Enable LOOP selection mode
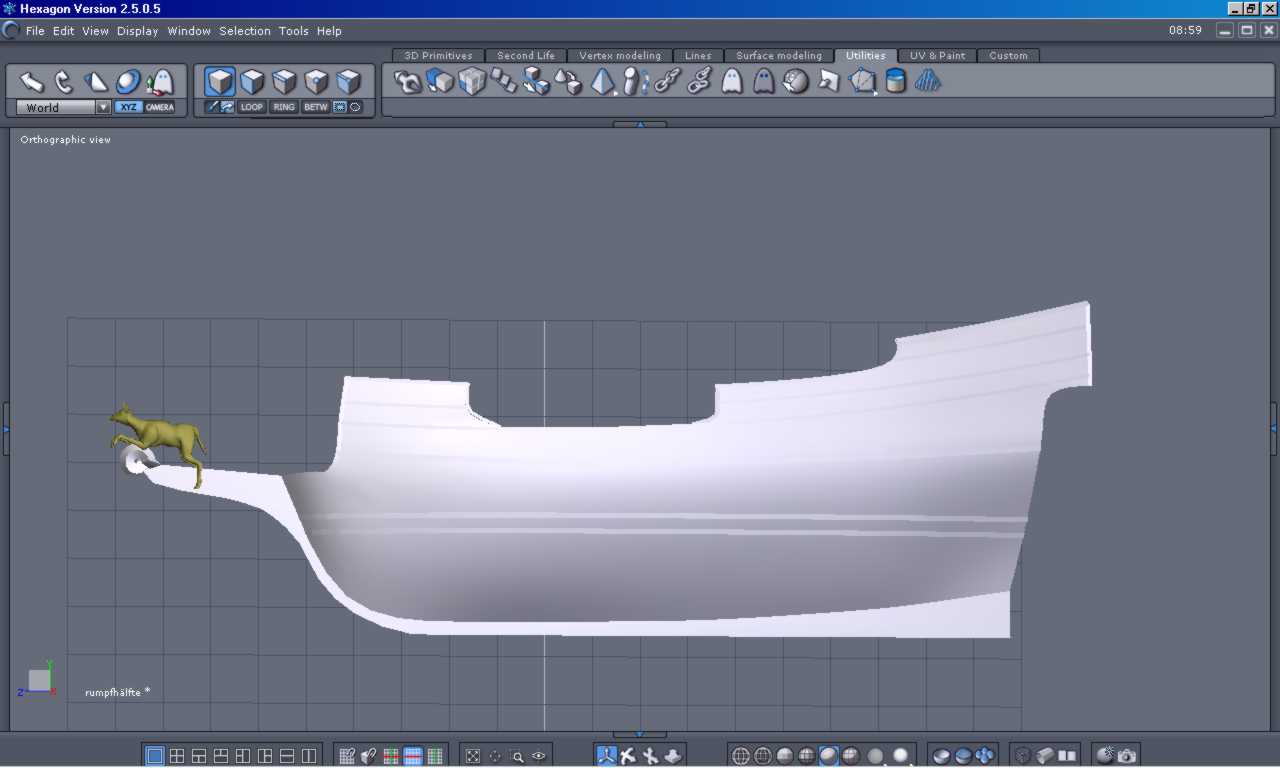 [252, 107]
